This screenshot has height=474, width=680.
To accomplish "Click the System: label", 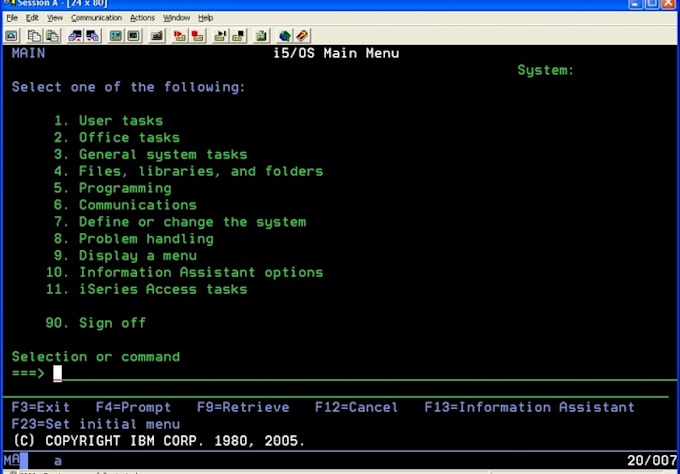I will pos(546,70).
